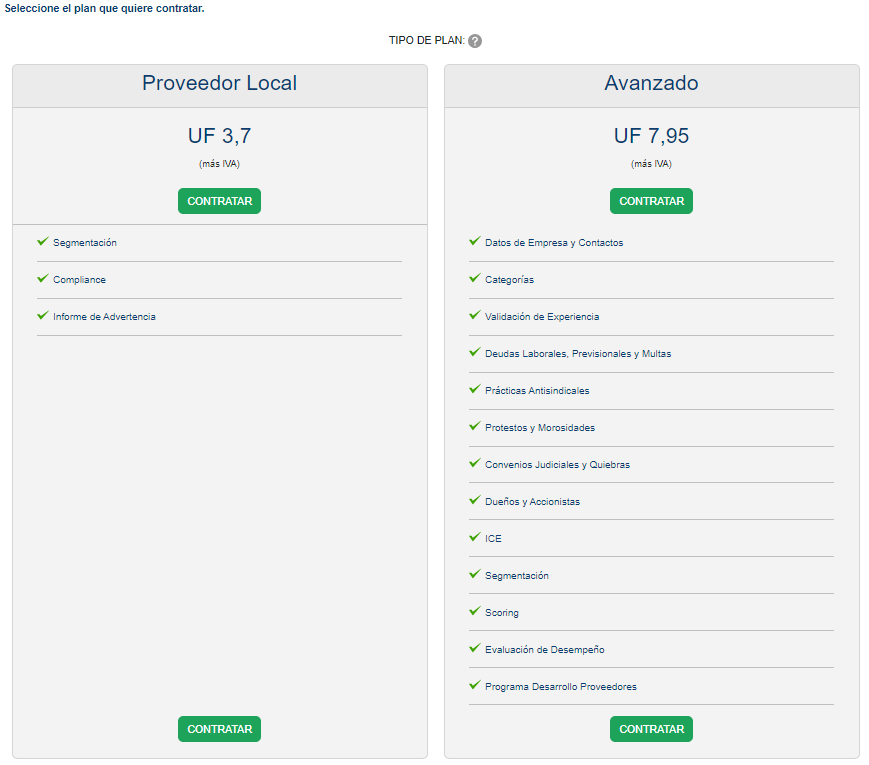Click the checkmark next to Scoring
The image size is (869, 765).
[x=474, y=612]
